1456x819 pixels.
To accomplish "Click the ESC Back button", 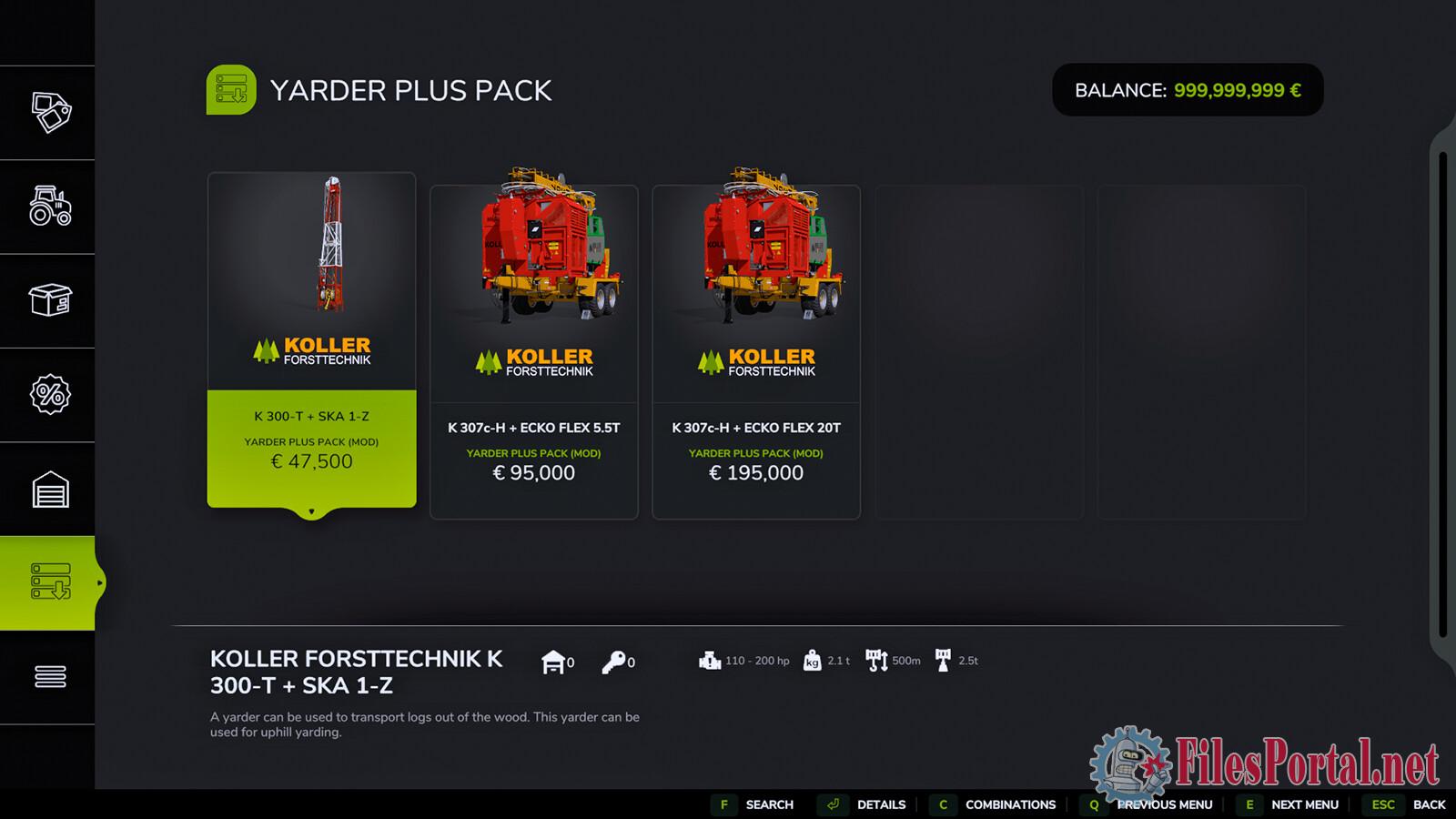I will click(1404, 804).
